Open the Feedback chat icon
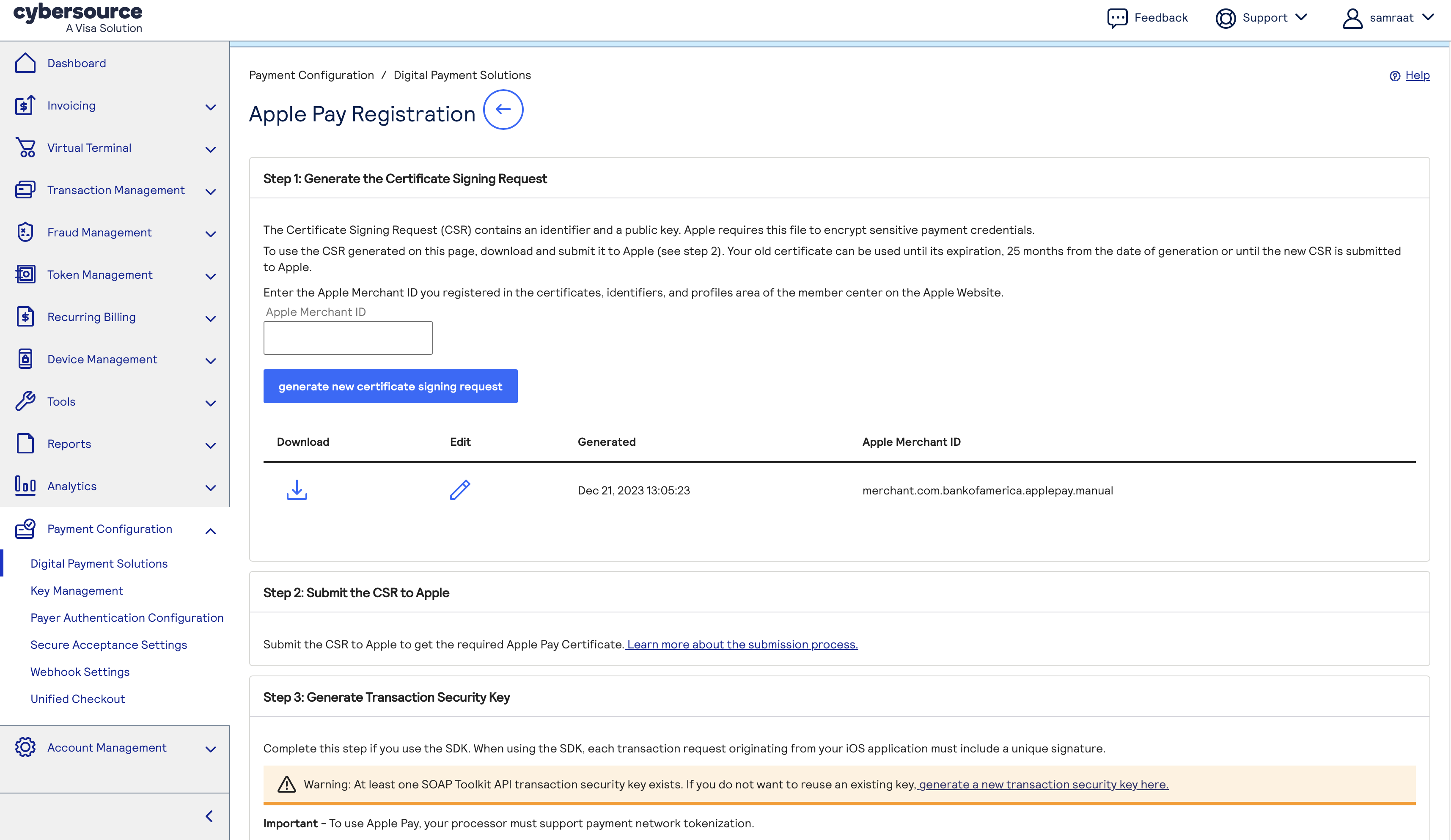The image size is (1451, 840). (1117, 18)
